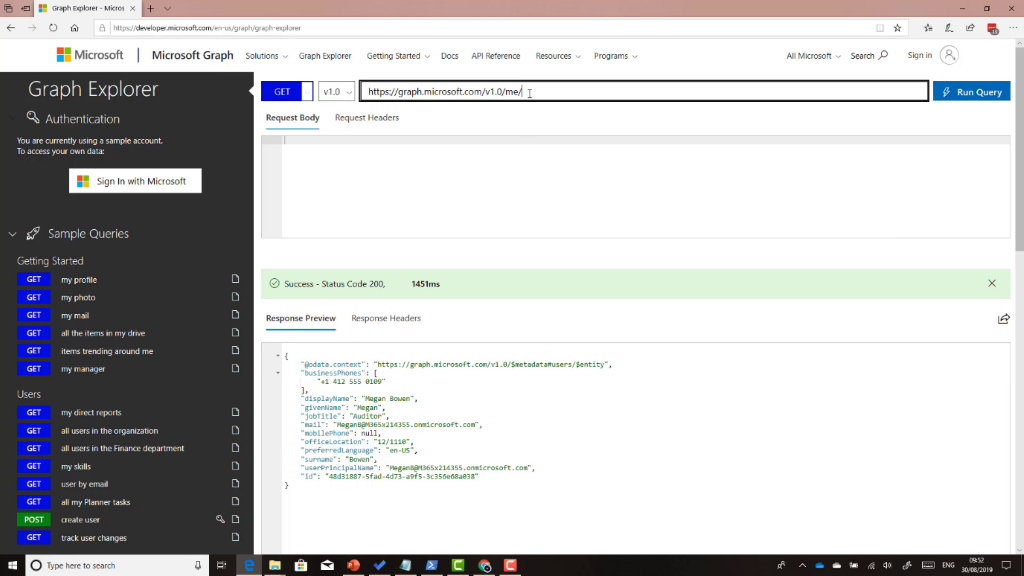Open the document icon next to my photo
The width and height of the screenshot is (1024, 576).
[x=235, y=296]
